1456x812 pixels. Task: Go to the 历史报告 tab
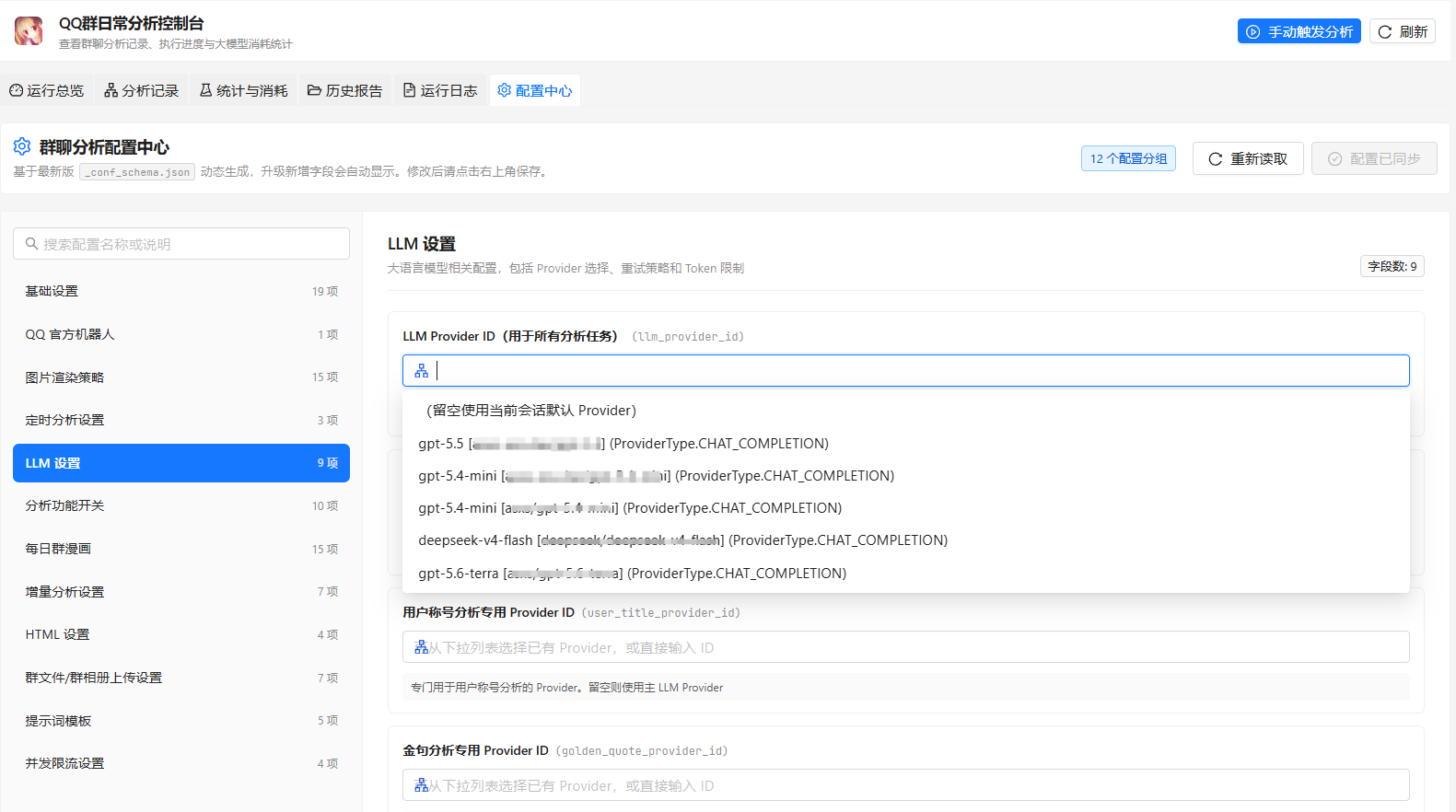pyautogui.click(x=345, y=90)
